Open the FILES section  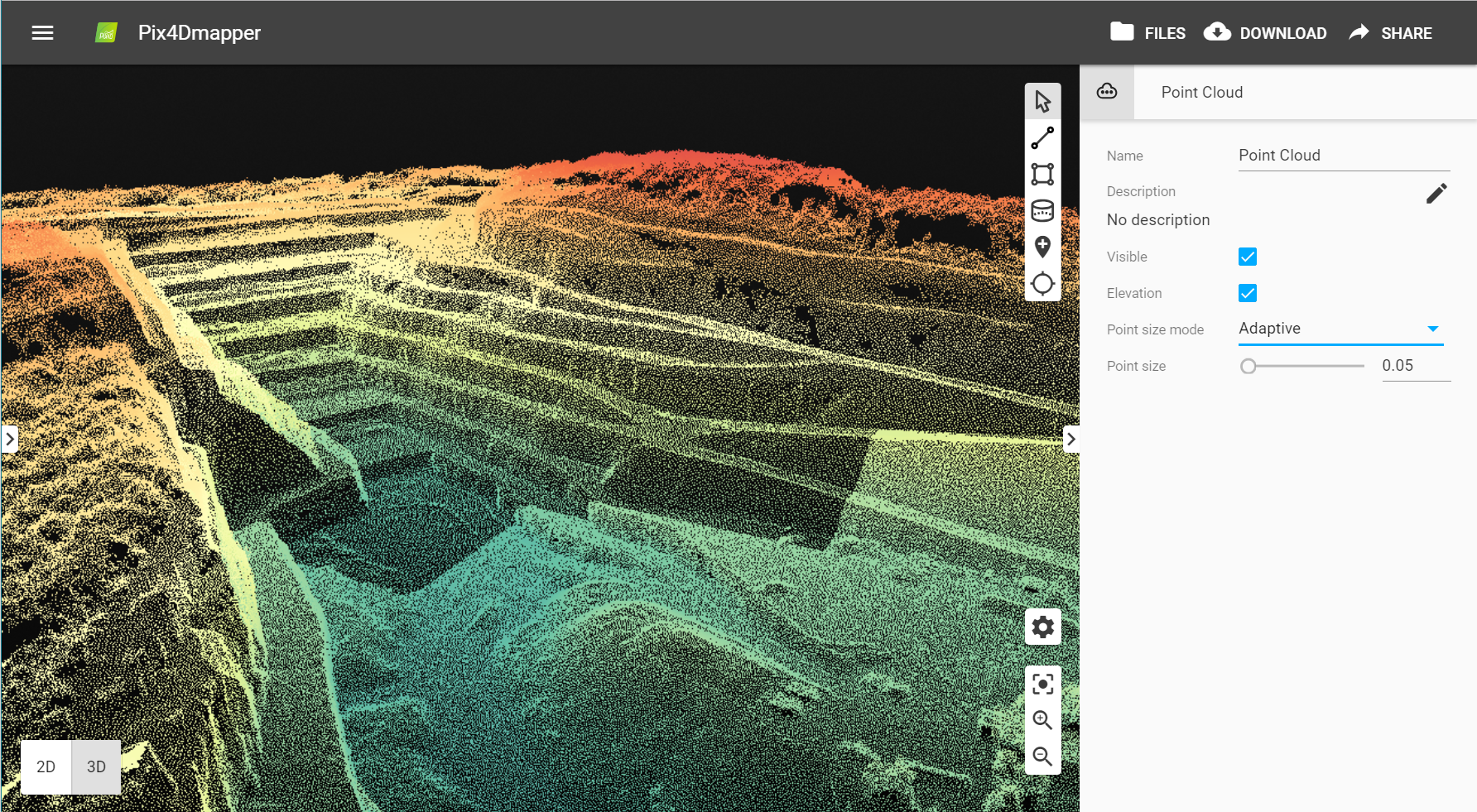pyautogui.click(x=1147, y=33)
